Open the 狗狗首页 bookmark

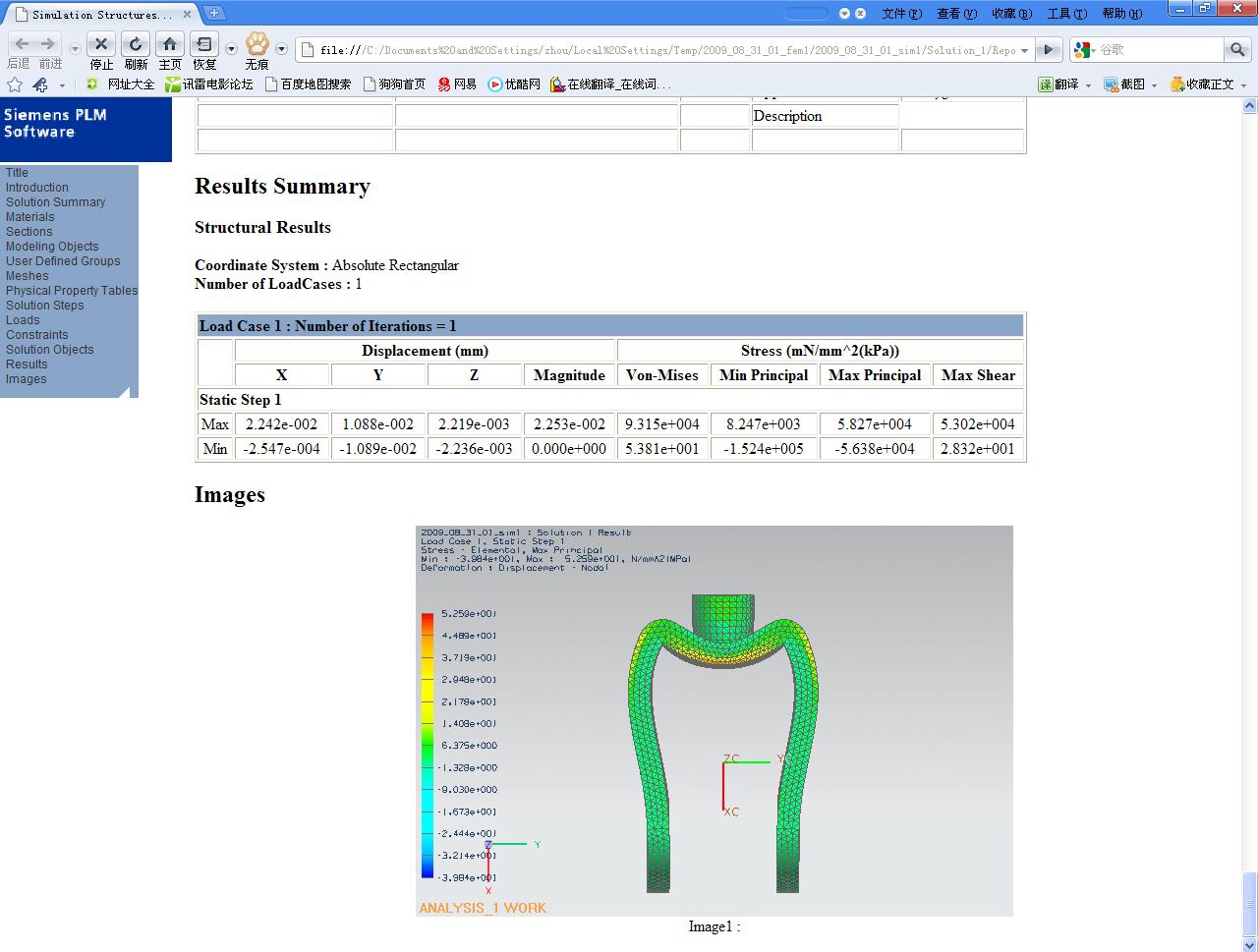tap(394, 84)
